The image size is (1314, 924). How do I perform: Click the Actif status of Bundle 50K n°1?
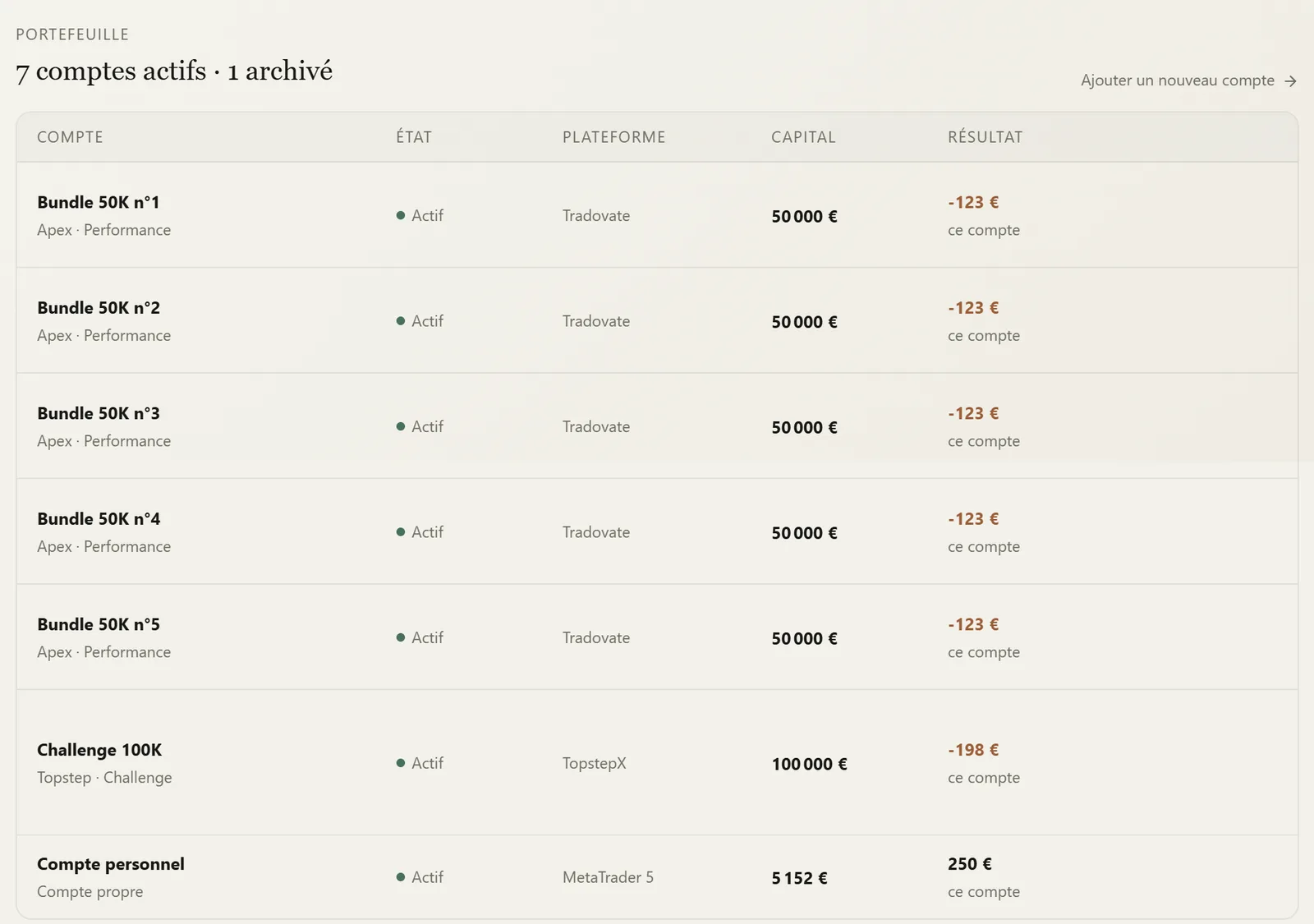click(x=420, y=215)
